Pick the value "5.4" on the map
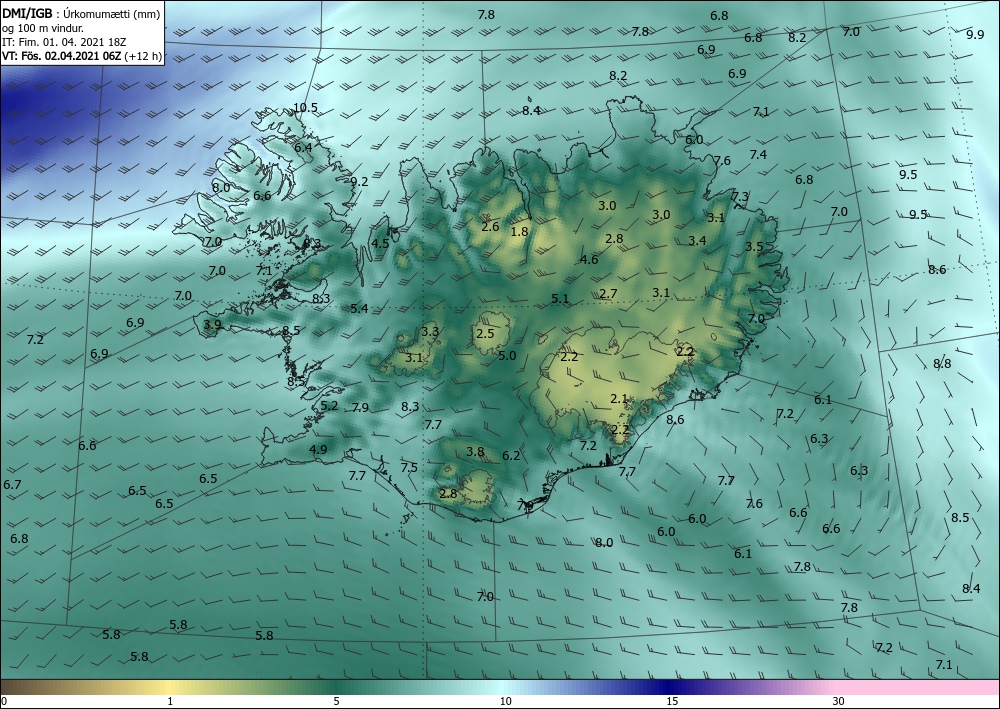1000x709 pixels. click(x=359, y=309)
